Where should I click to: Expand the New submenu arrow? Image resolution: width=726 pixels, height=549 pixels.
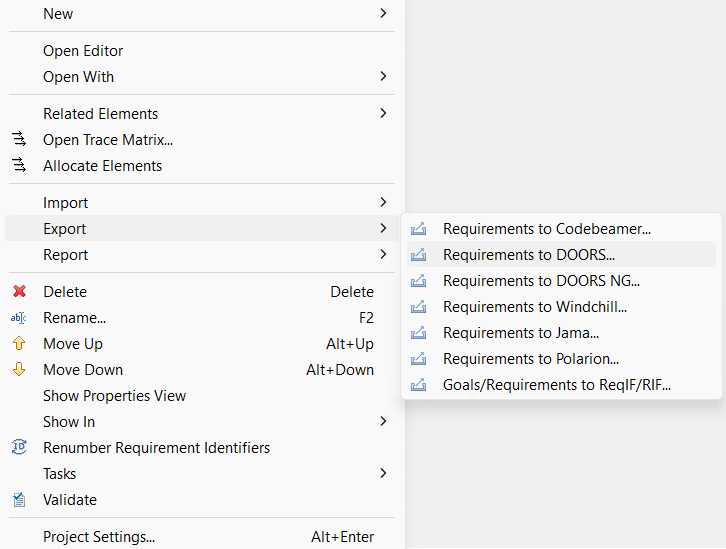(x=384, y=14)
